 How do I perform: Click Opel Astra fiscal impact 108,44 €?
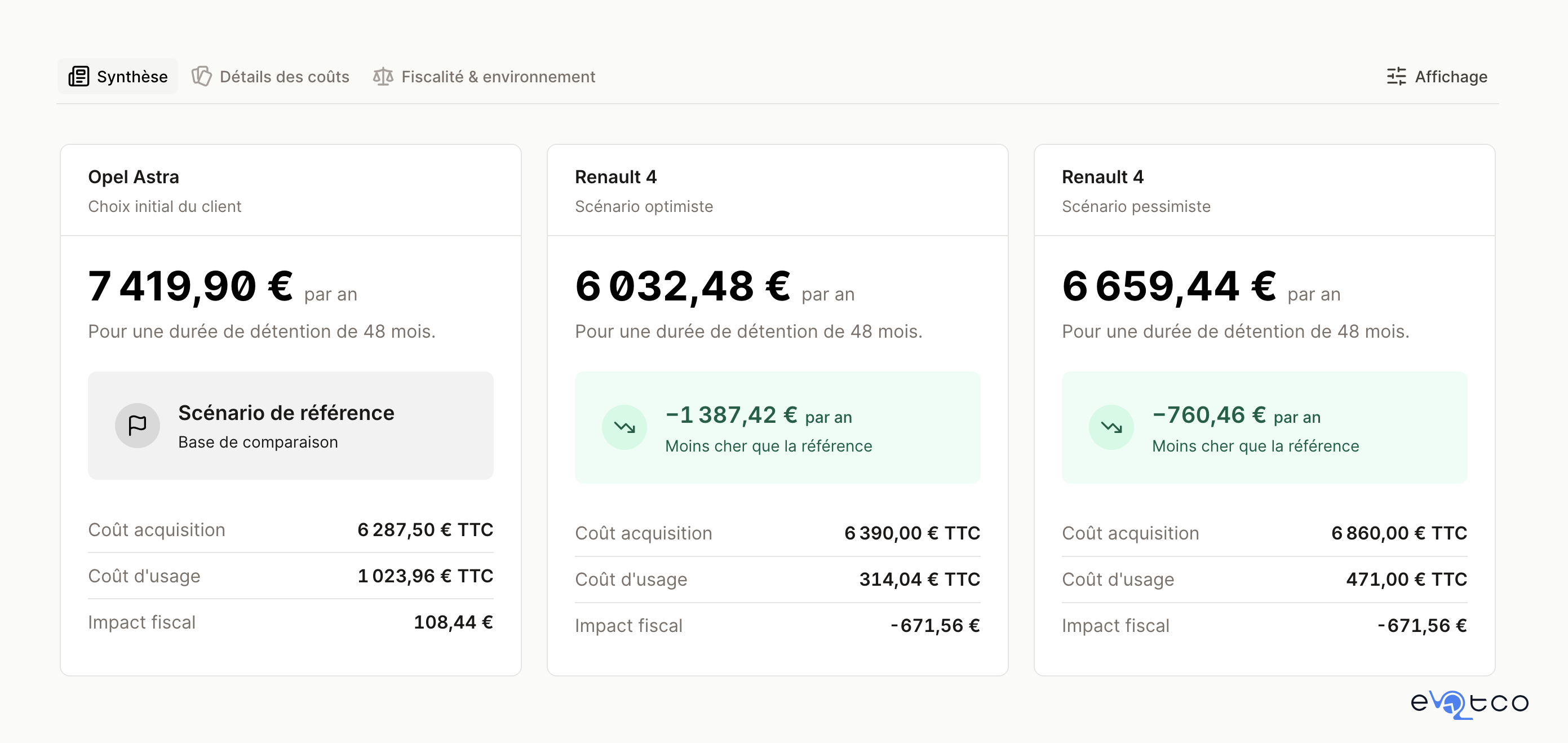(x=454, y=622)
